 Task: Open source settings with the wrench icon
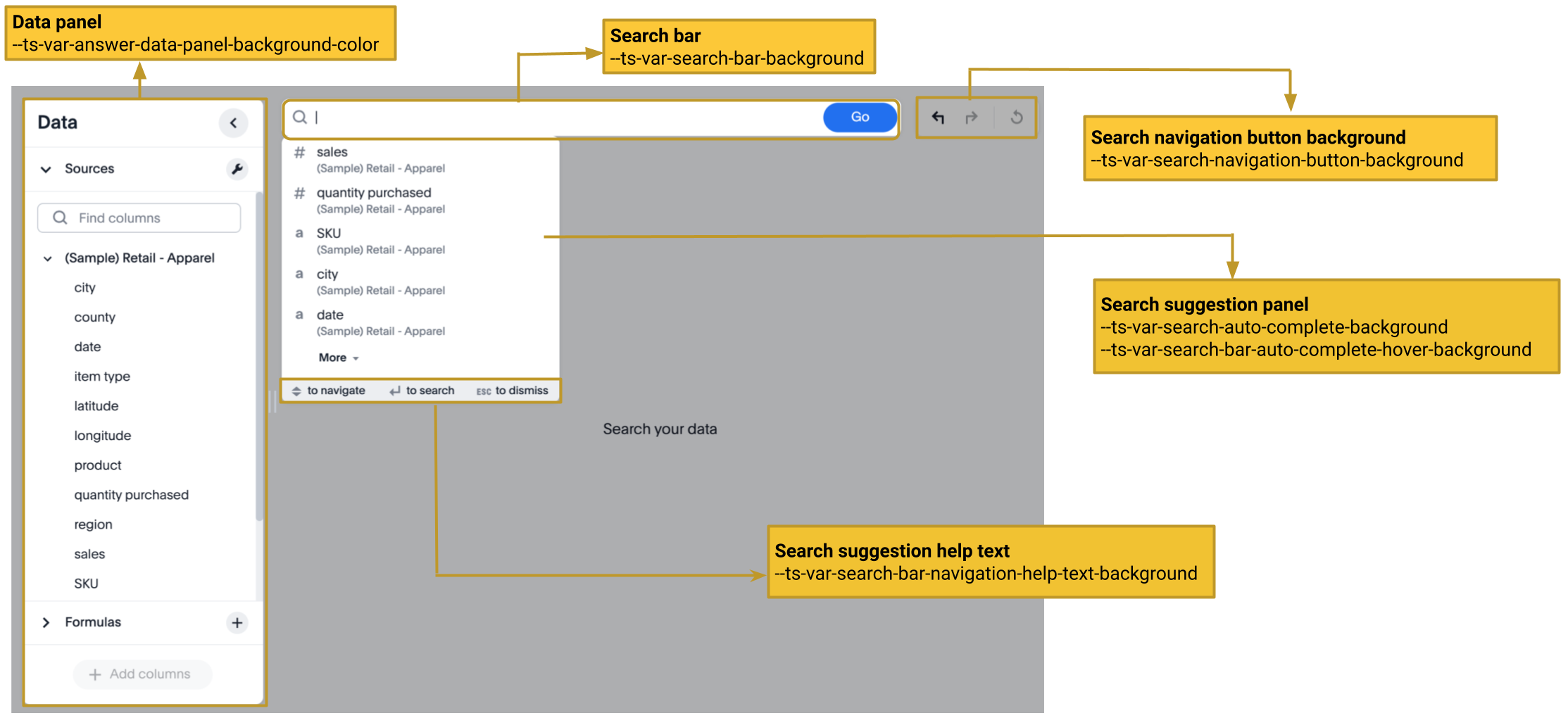tap(238, 169)
